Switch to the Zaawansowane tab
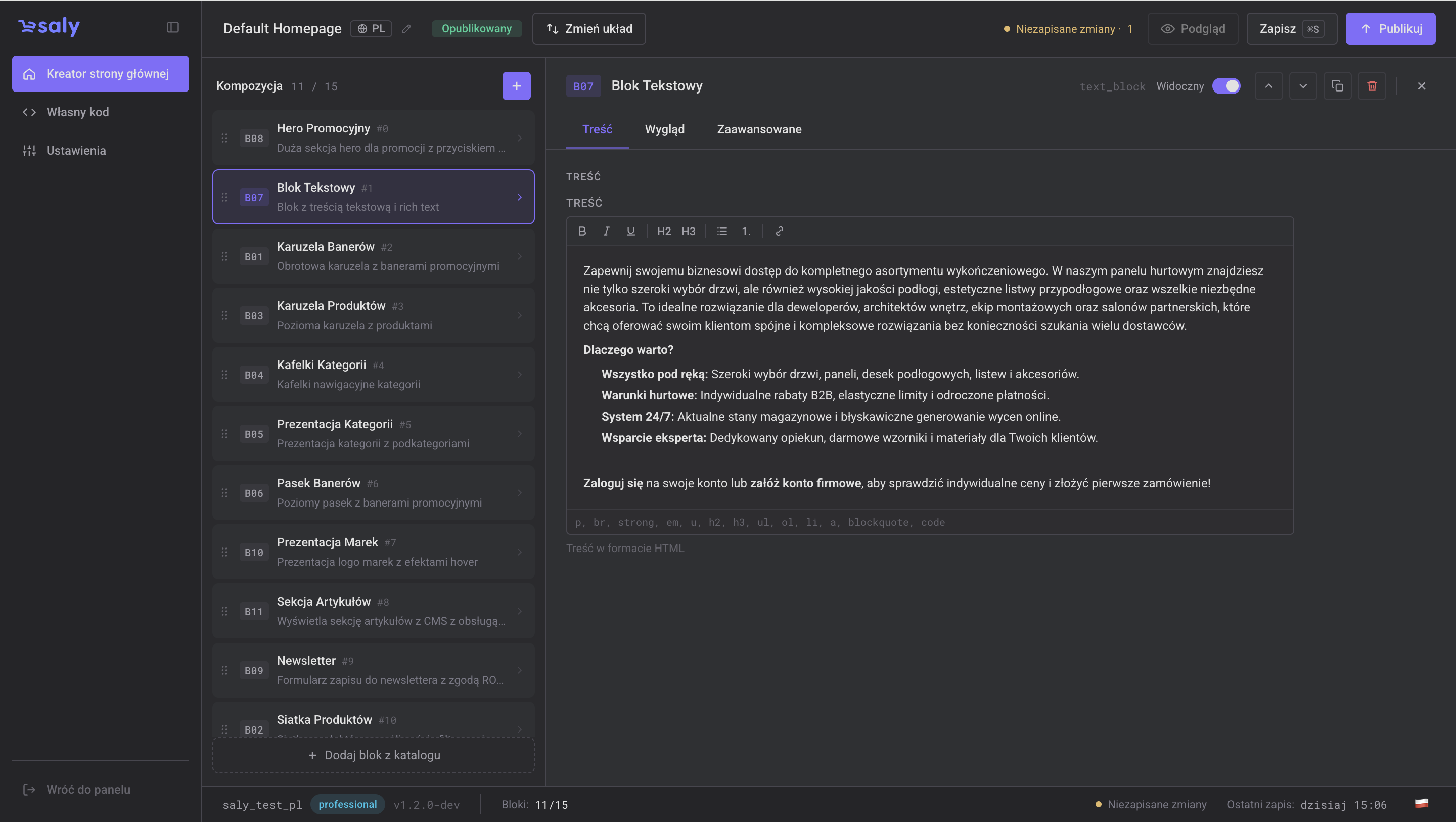This screenshot has height=822, width=1456. (759, 129)
